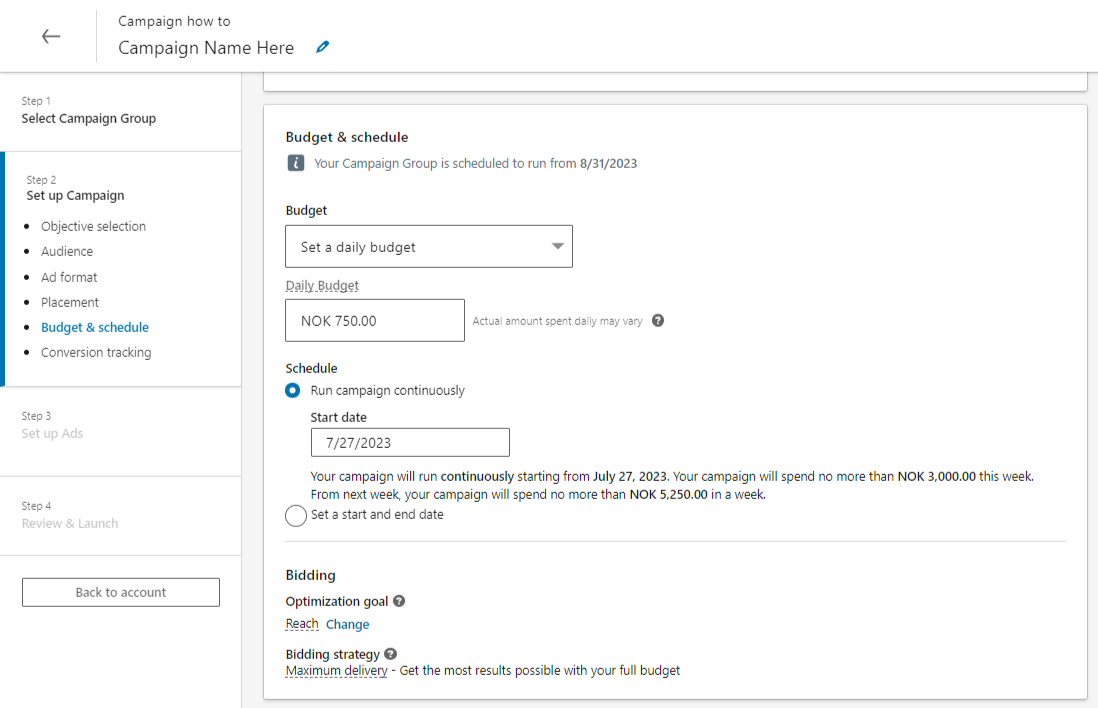Select the Run campaign continuously option

[292, 390]
